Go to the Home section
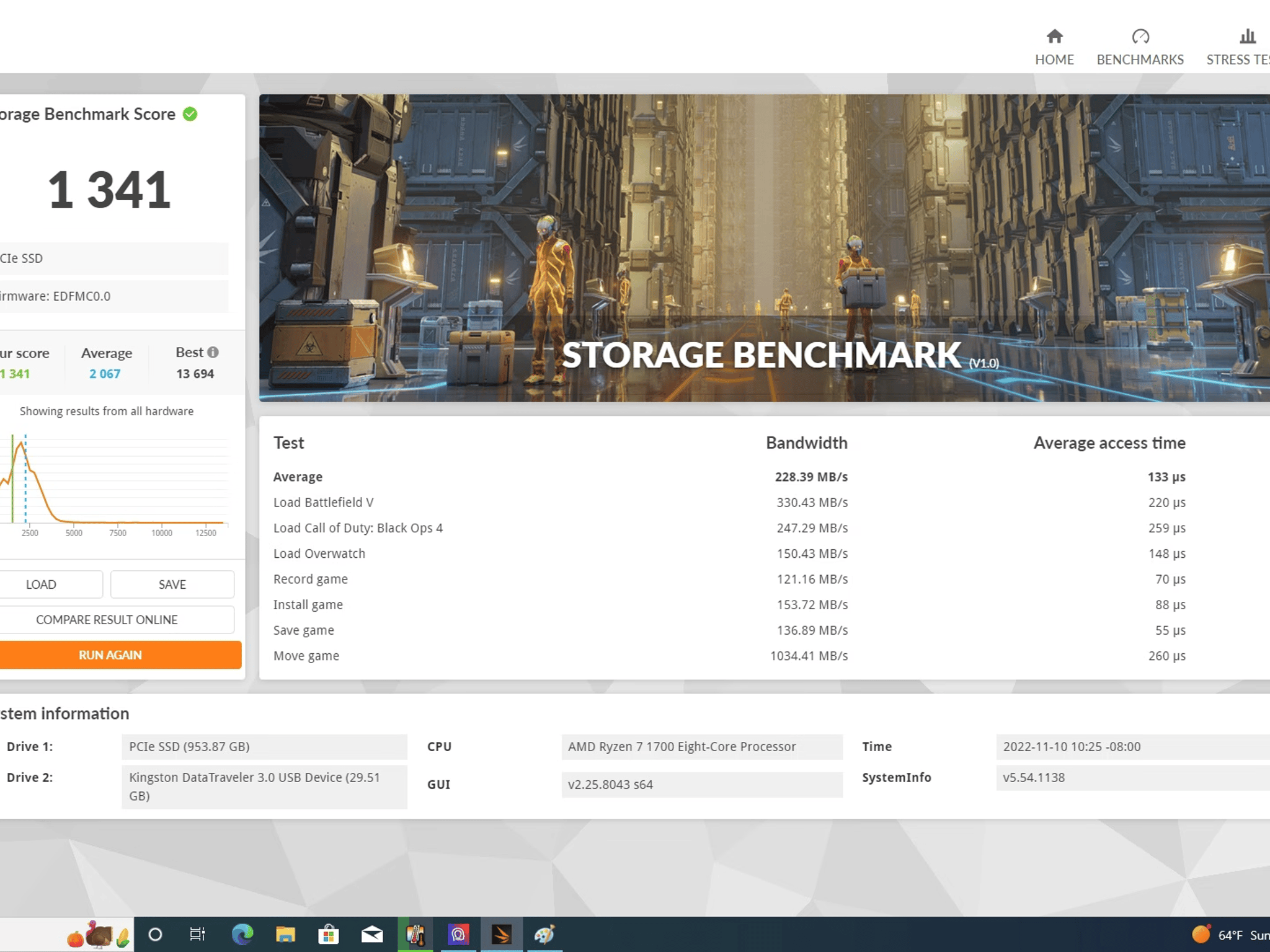The height and width of the screenshot is (952, 1270). 1054,47
